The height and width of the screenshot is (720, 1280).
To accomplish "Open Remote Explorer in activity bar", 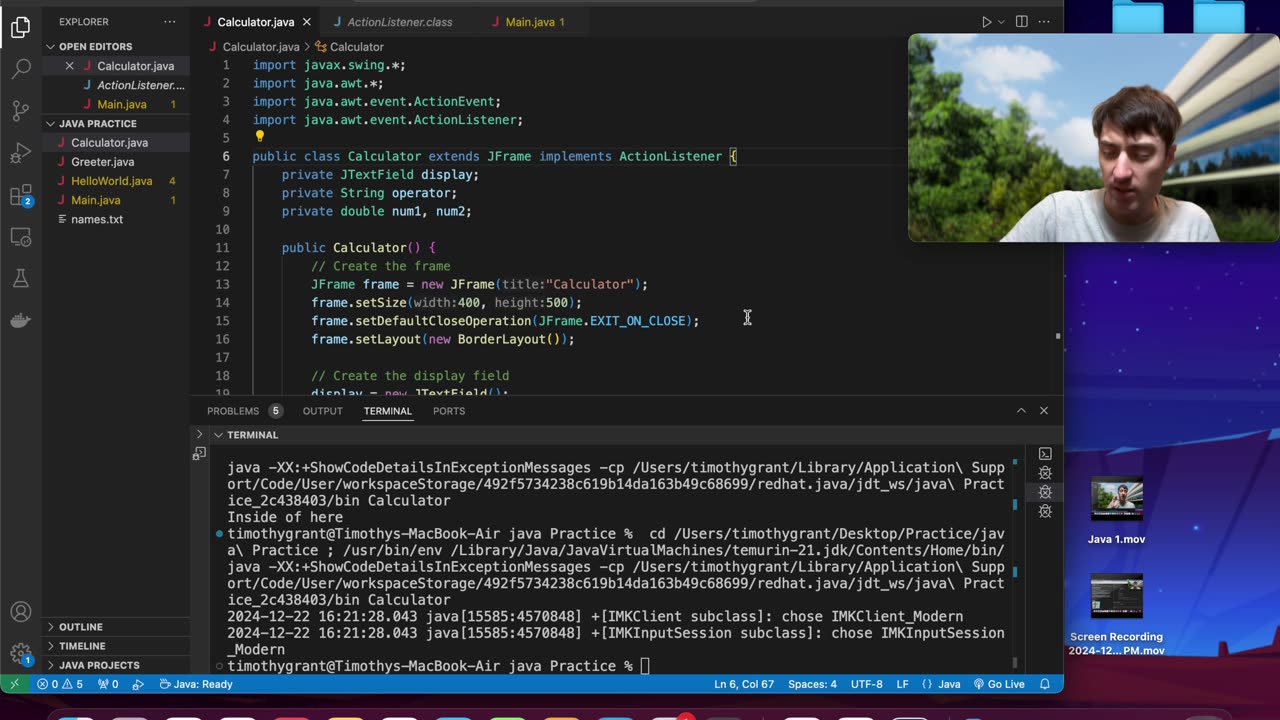I will [21, 237].
